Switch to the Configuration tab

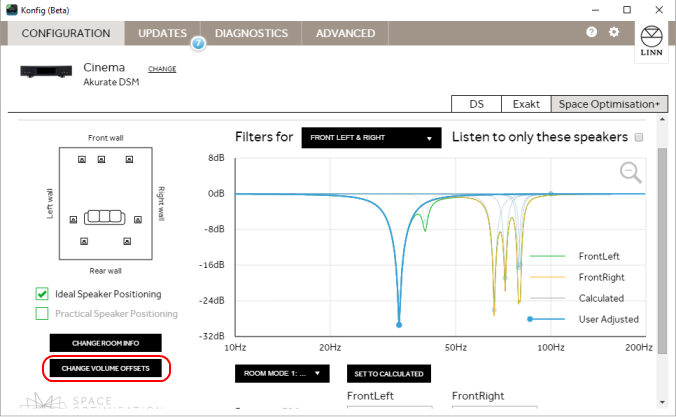pyautogui.click(x=66, y=33)
